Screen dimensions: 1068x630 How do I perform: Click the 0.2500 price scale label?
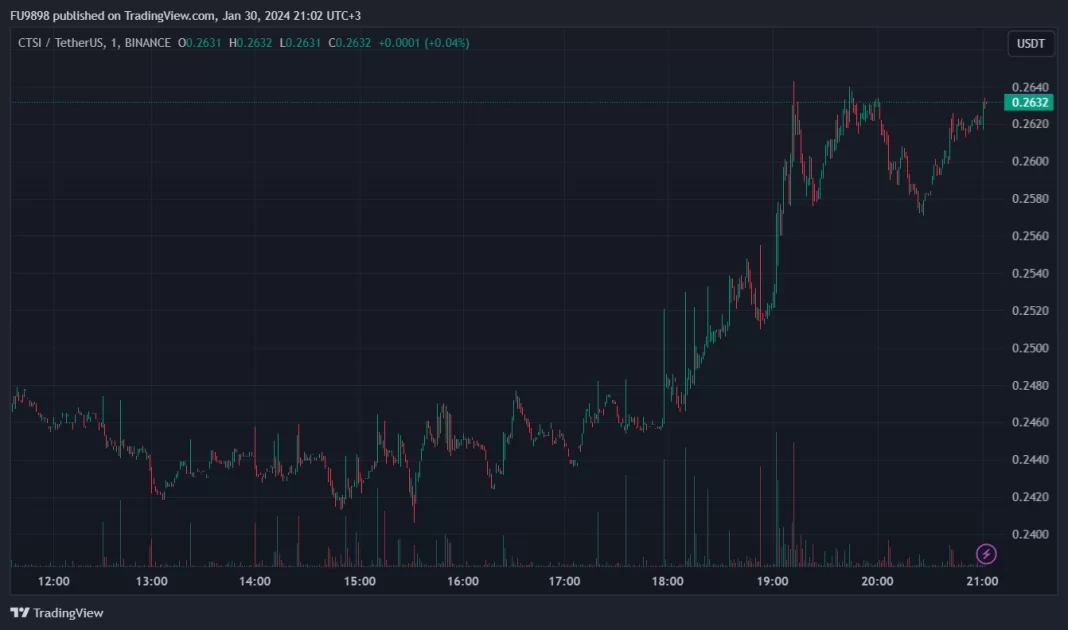[1029, 348]
